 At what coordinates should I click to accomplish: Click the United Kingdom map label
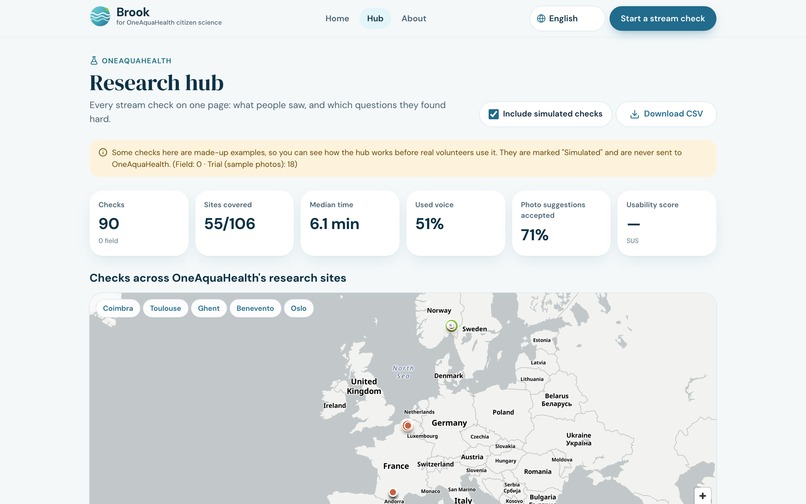tap(364, 386)
